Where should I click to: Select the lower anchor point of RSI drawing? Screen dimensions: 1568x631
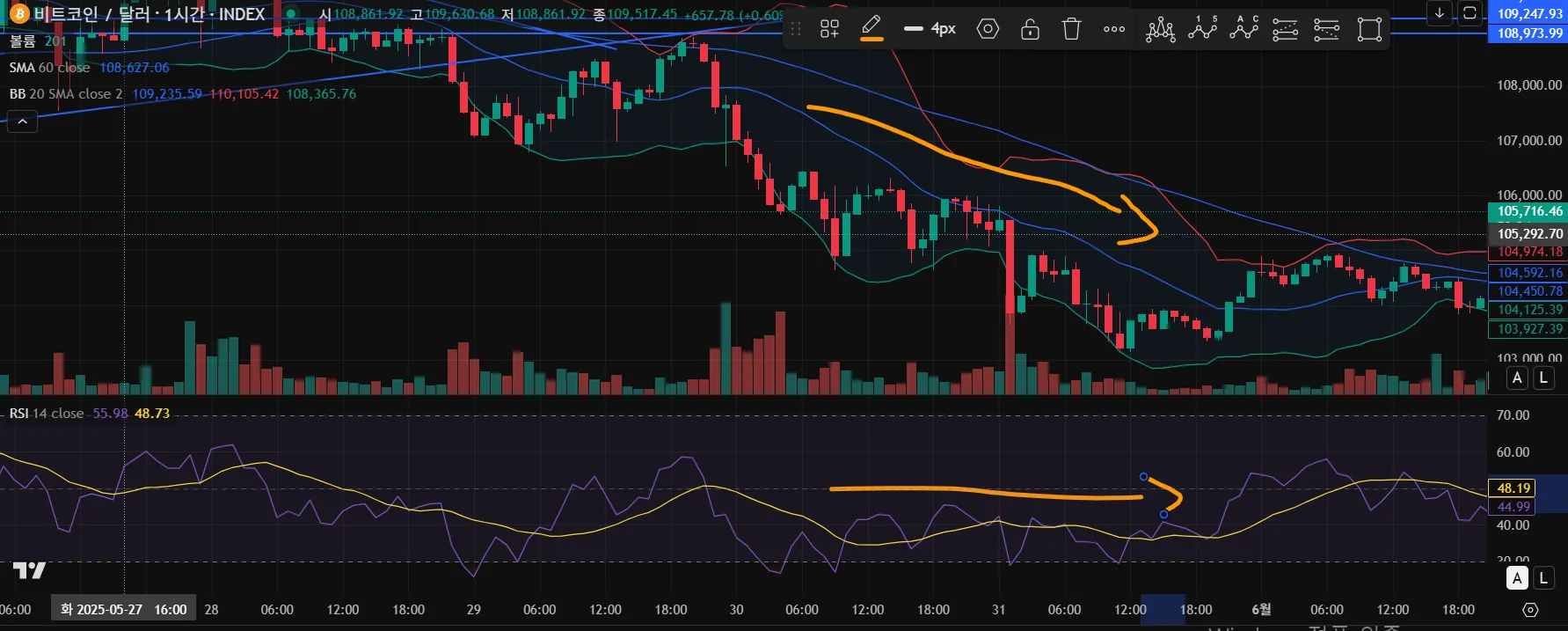(x=1163, y=514)
